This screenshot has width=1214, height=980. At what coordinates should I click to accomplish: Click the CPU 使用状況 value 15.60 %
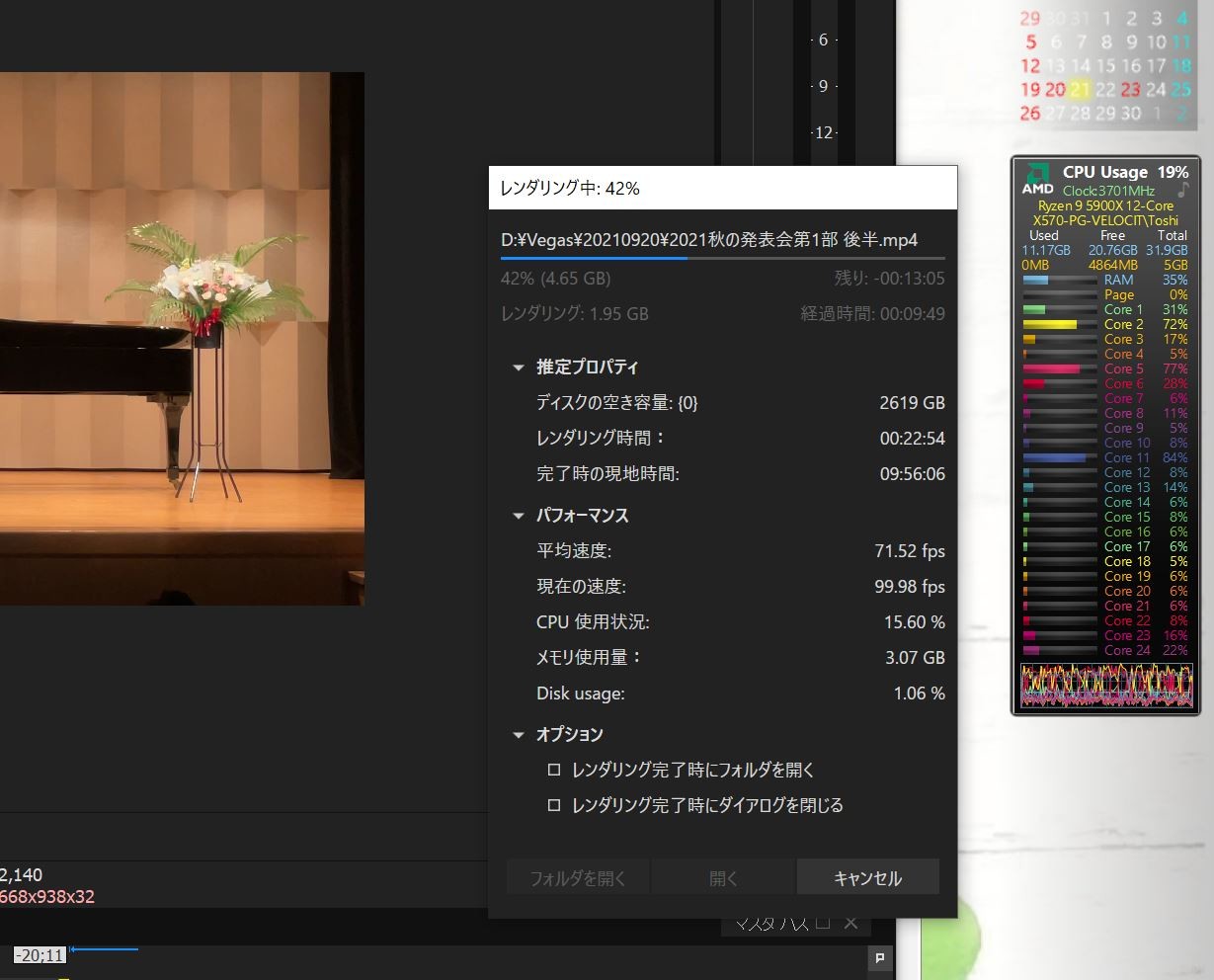[915, 622]
